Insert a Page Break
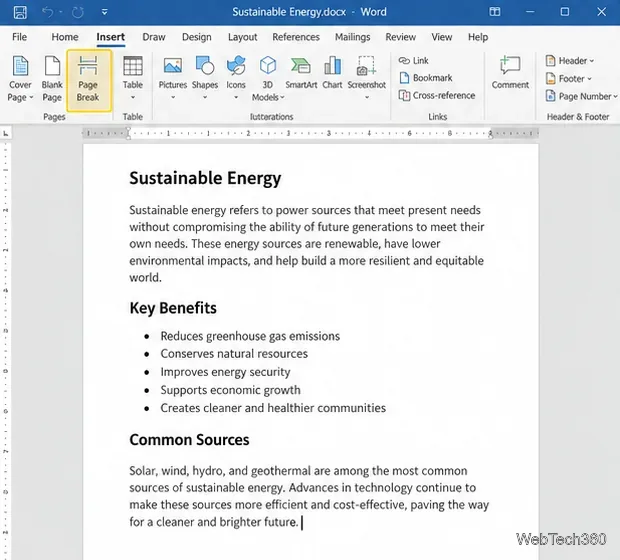620x560 pixels. pos(88,79)
